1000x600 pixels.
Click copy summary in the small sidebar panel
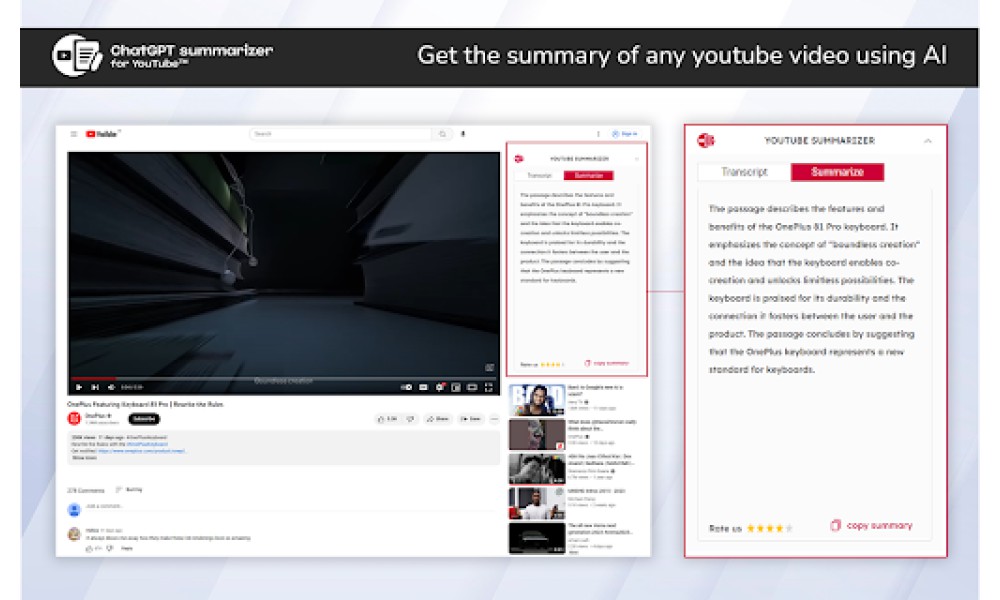coord(607,363)
